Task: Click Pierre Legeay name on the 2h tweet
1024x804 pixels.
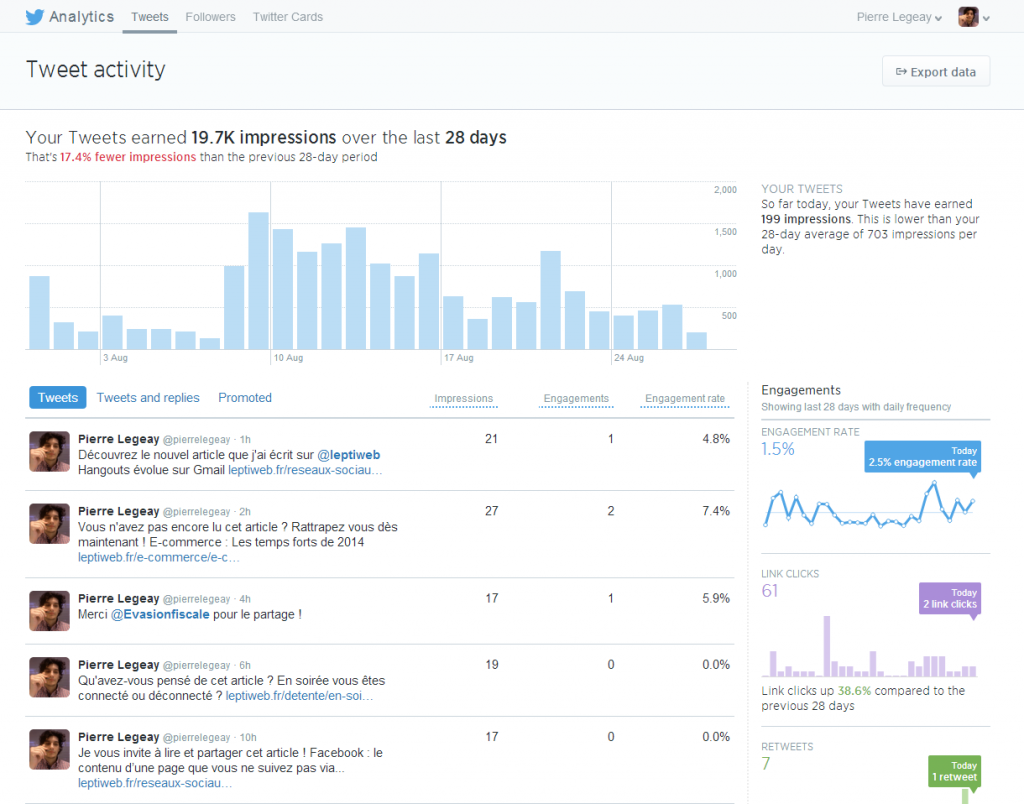Action: 119,511
